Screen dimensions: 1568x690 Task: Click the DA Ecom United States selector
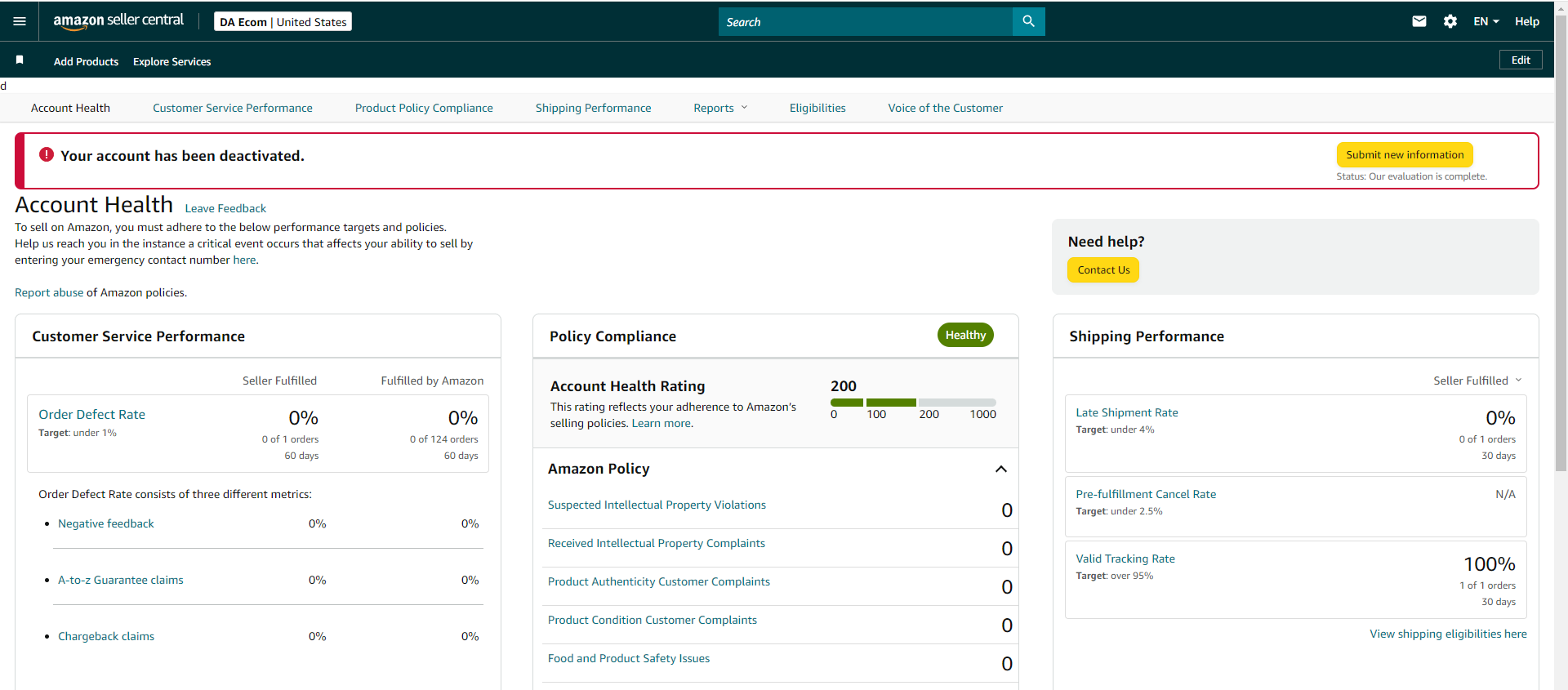point(283,21)
